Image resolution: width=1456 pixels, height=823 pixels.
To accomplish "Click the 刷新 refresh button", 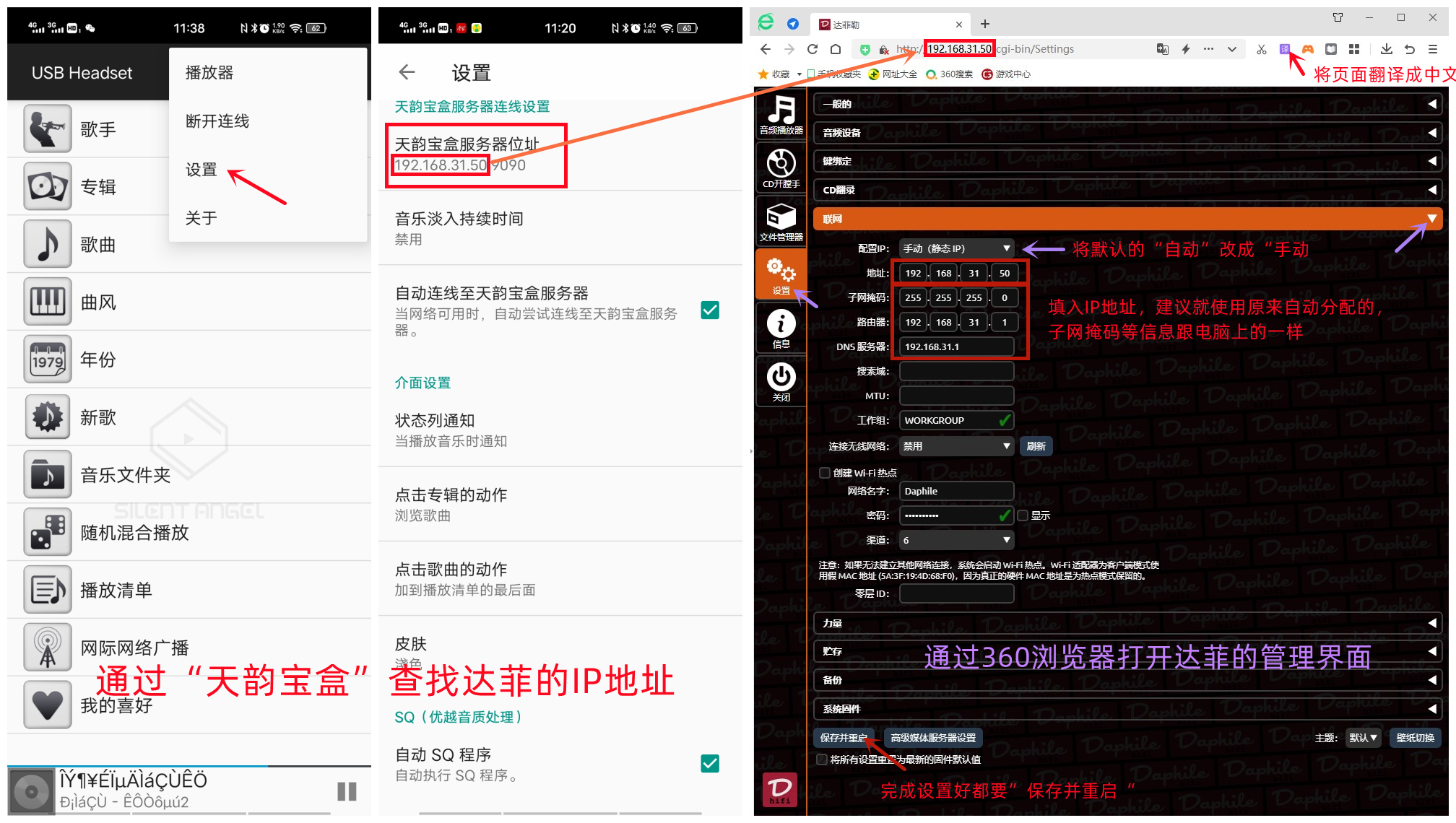I will pos(1036,446).
